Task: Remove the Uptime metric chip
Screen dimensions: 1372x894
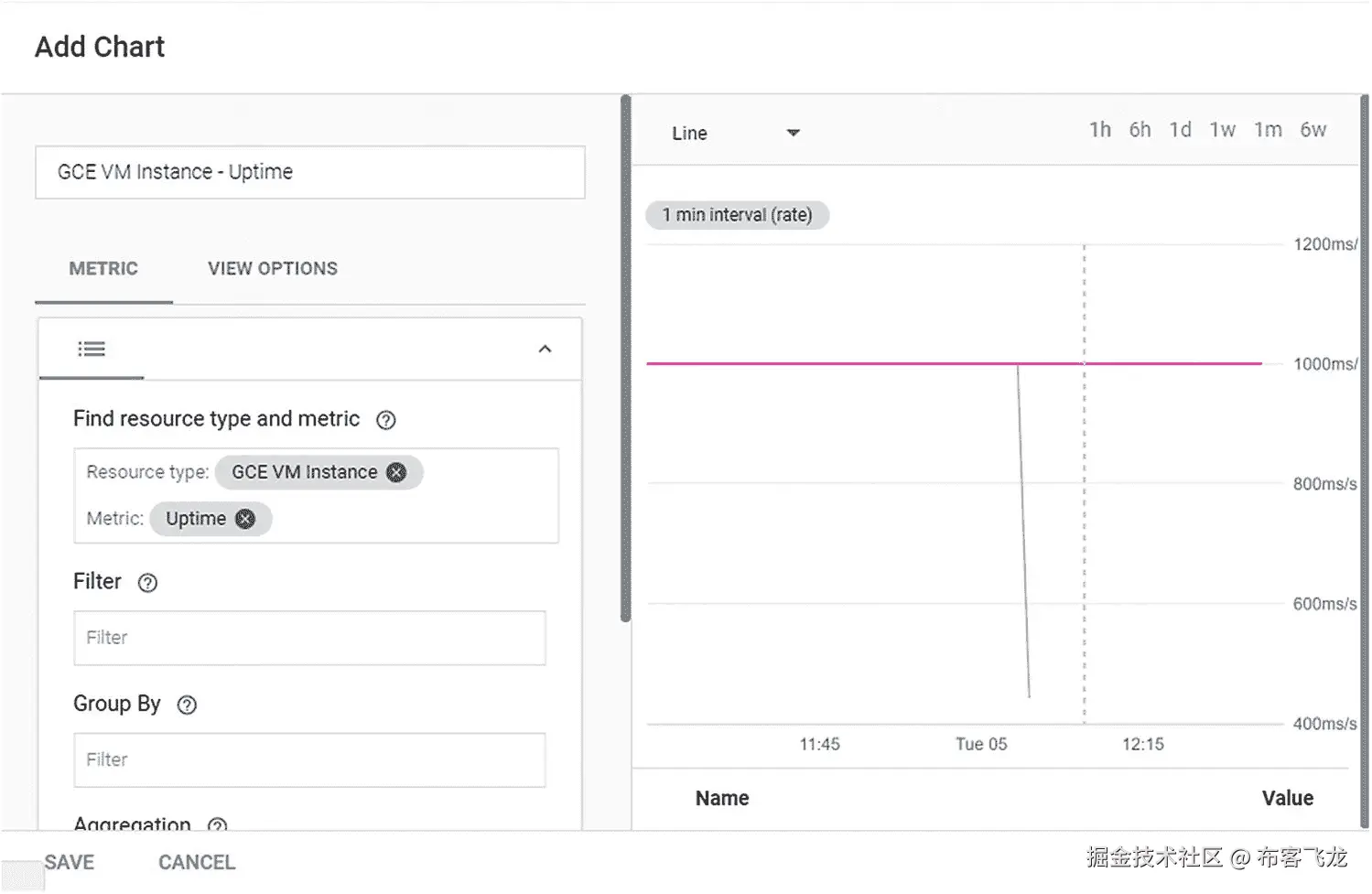Action: pyautogui.click(x=245, y=519)
